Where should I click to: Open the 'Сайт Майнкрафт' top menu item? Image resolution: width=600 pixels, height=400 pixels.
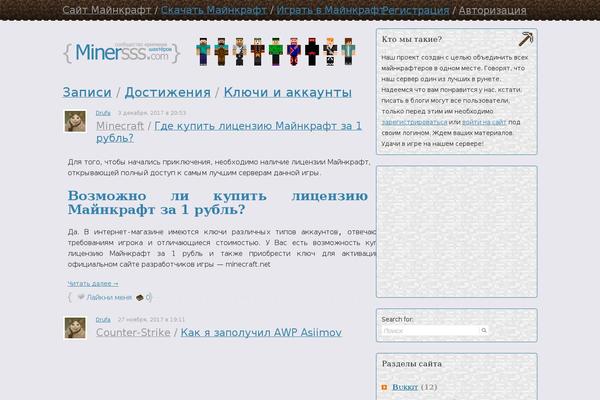point(106,10)
